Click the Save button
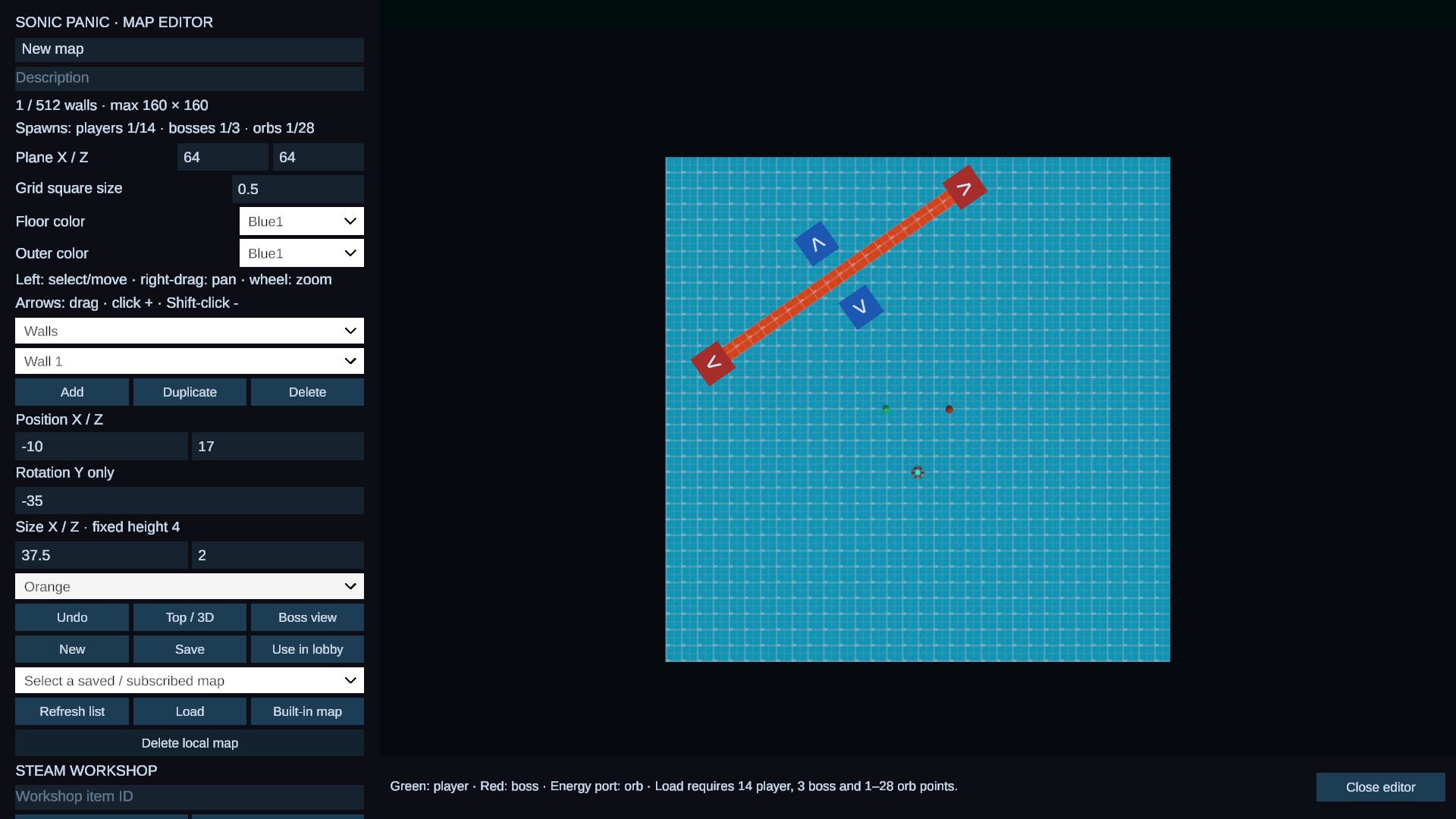This screenshot has width=1456, height=819. pyautogui.click(x=190, y=649)
